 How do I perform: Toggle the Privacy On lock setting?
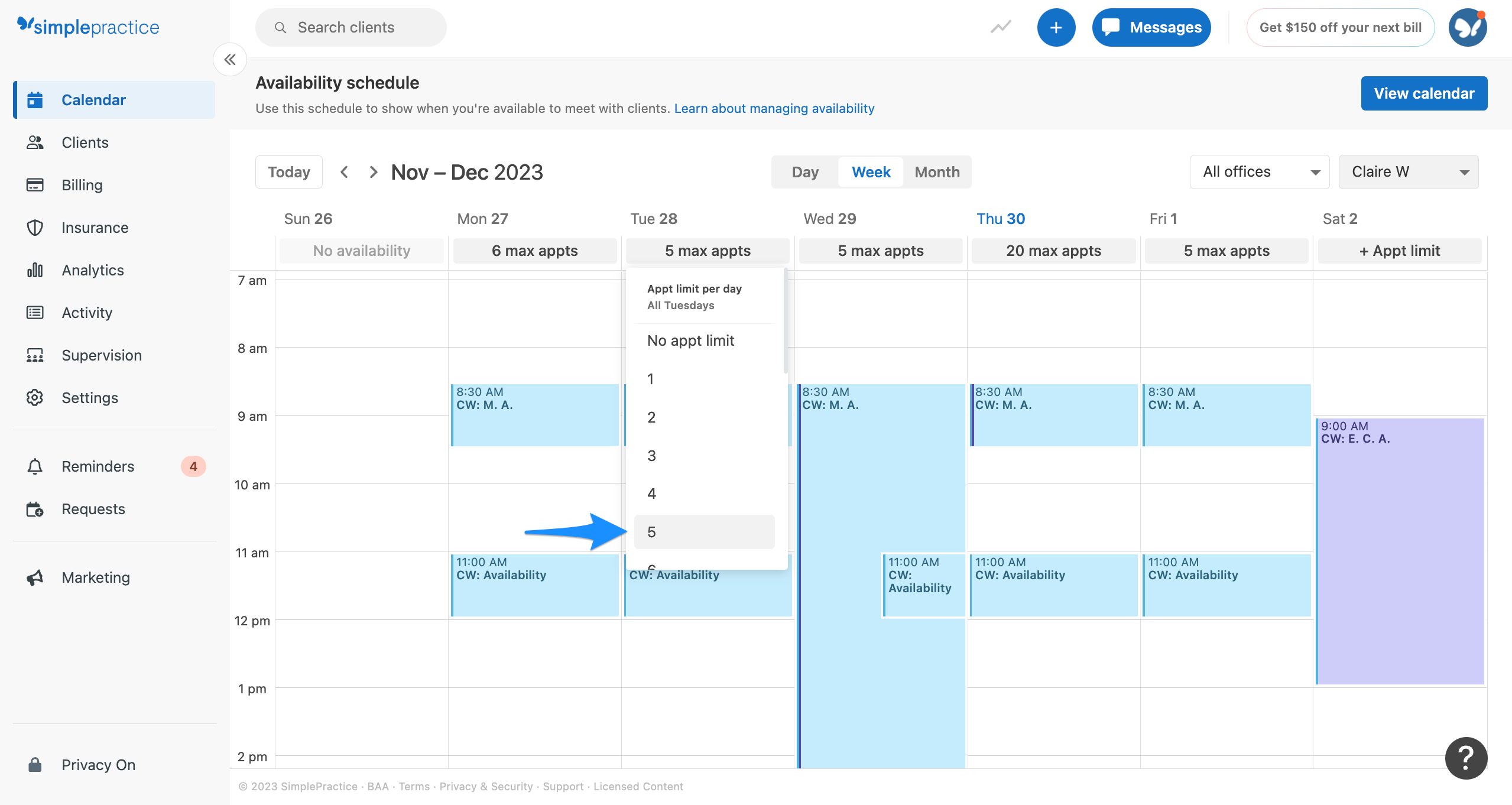(35, 764)
